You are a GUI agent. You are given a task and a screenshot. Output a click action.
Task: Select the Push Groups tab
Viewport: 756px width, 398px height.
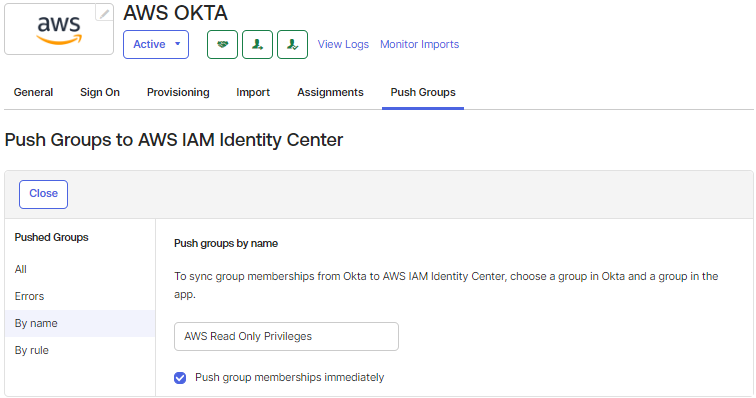423,92
